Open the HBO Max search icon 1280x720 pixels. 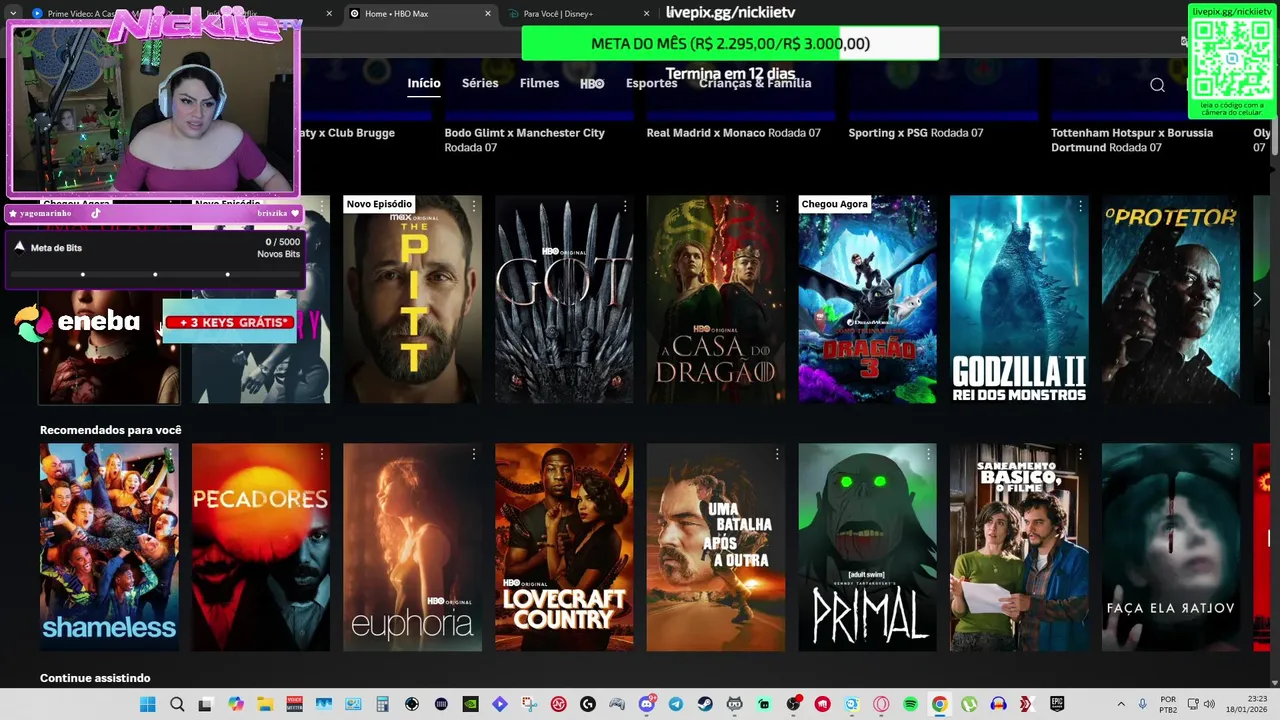pos(1157,85)
